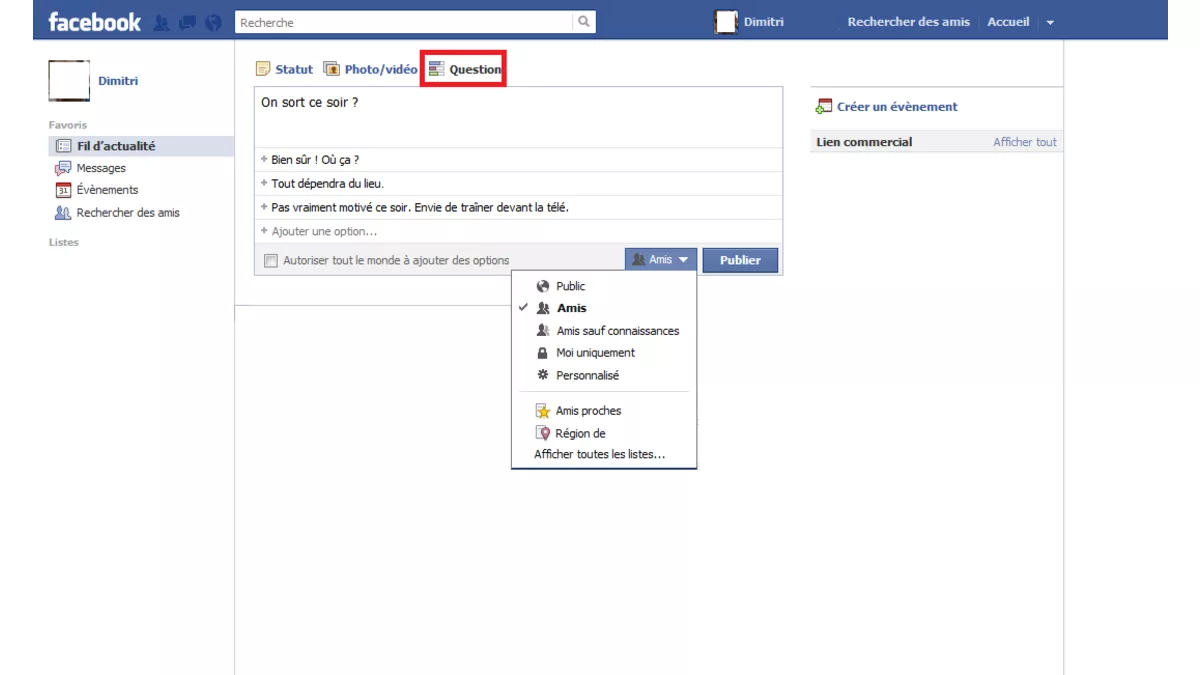This screenshot has height=675, width=1200.
Task: Click the Statut note icon
Action: click(263, 69)
